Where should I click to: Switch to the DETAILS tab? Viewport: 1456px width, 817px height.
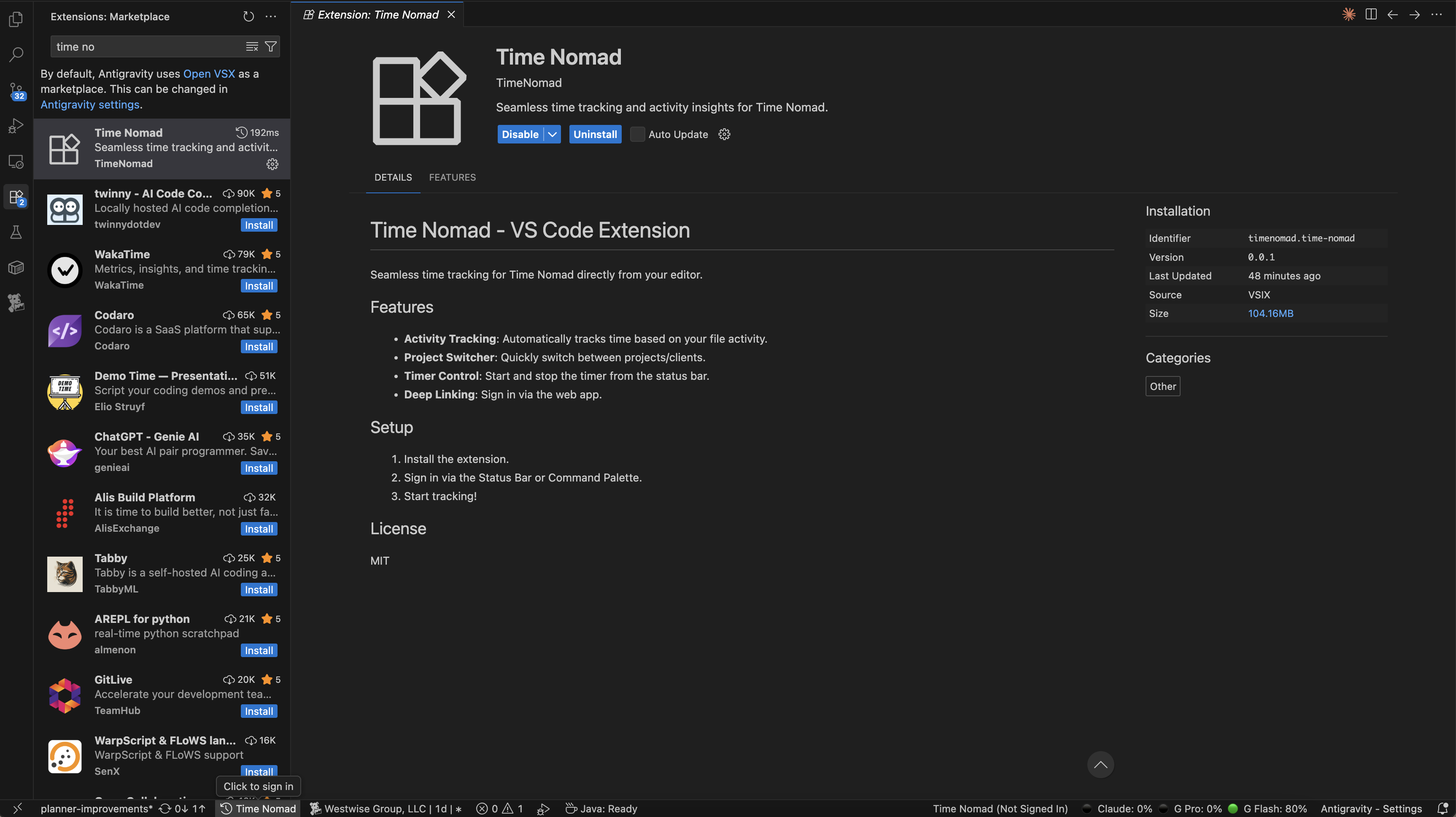[393, 177]
